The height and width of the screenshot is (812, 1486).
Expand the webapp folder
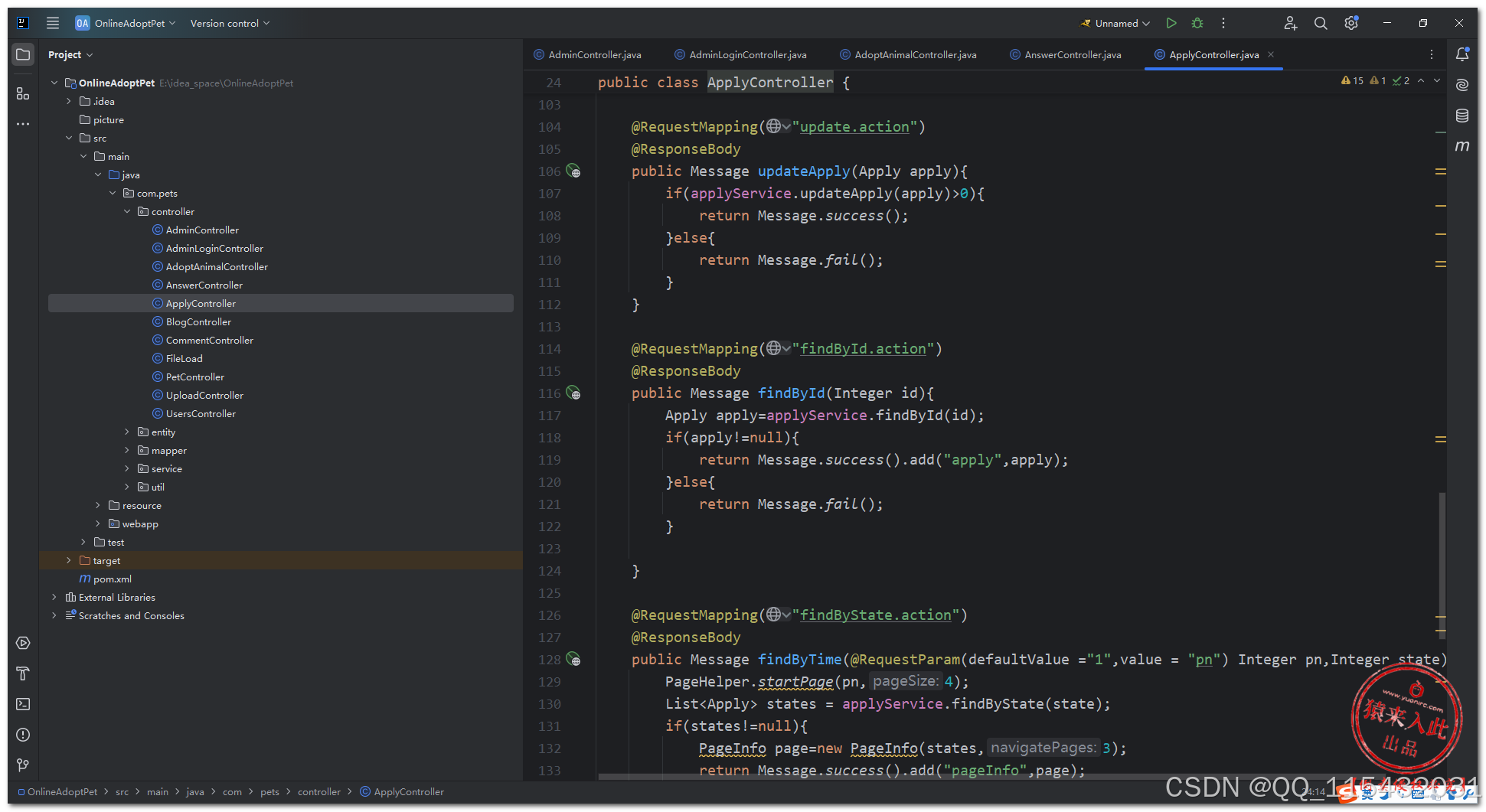pyautogui.click(x=98, y=523)
